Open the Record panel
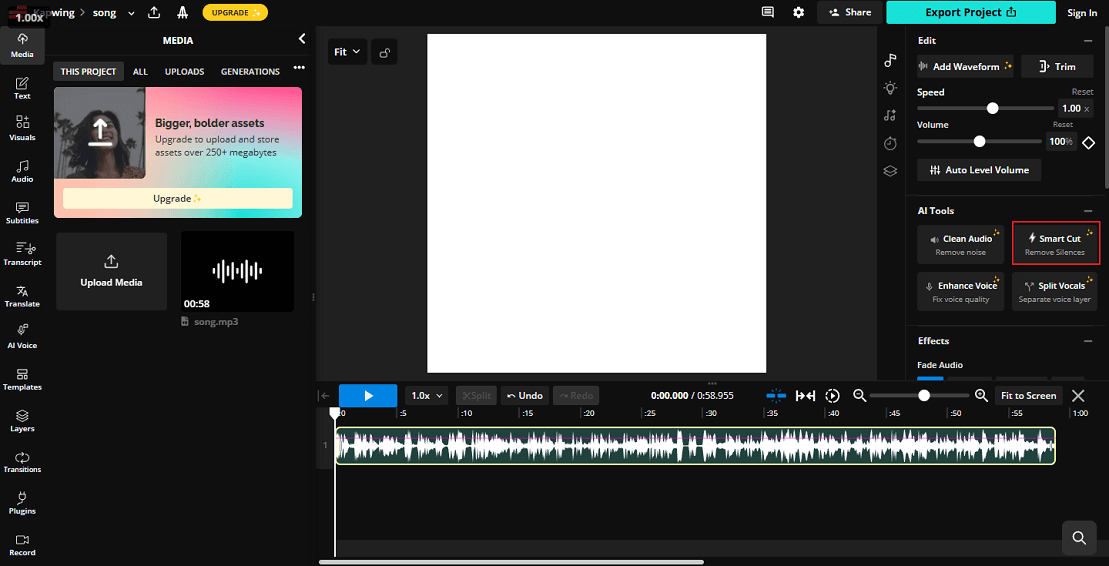 23,545
